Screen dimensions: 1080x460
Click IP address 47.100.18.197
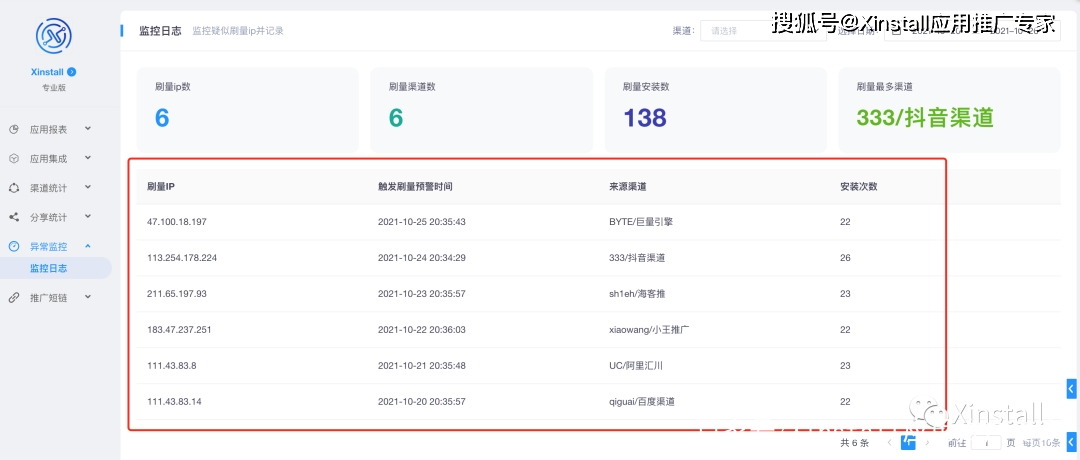177,222
